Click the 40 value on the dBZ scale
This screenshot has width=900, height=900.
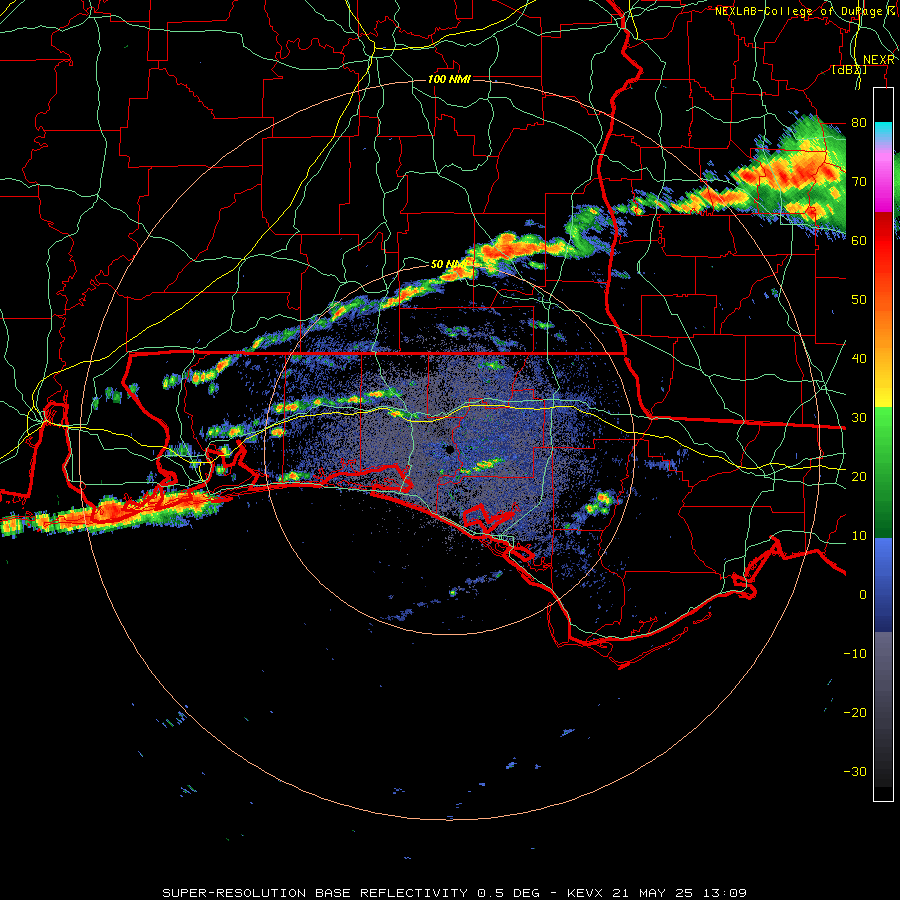pyautogui.click(x=859, y=359)
